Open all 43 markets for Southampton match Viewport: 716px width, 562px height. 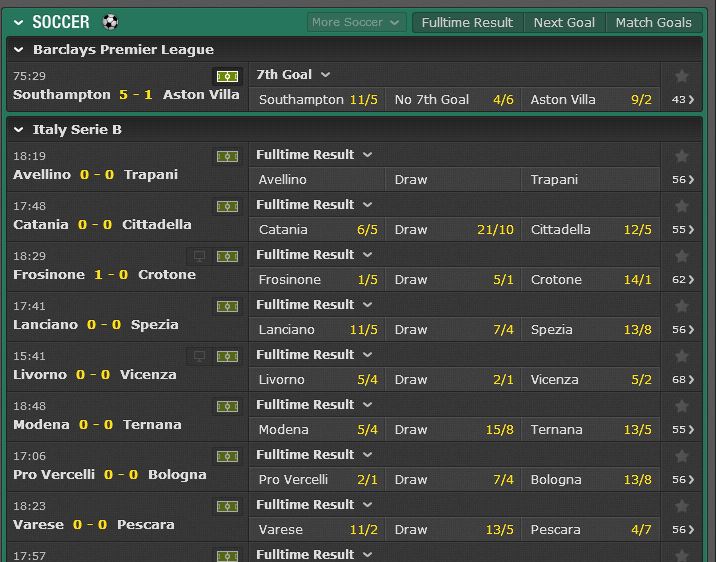coord(683,100)
